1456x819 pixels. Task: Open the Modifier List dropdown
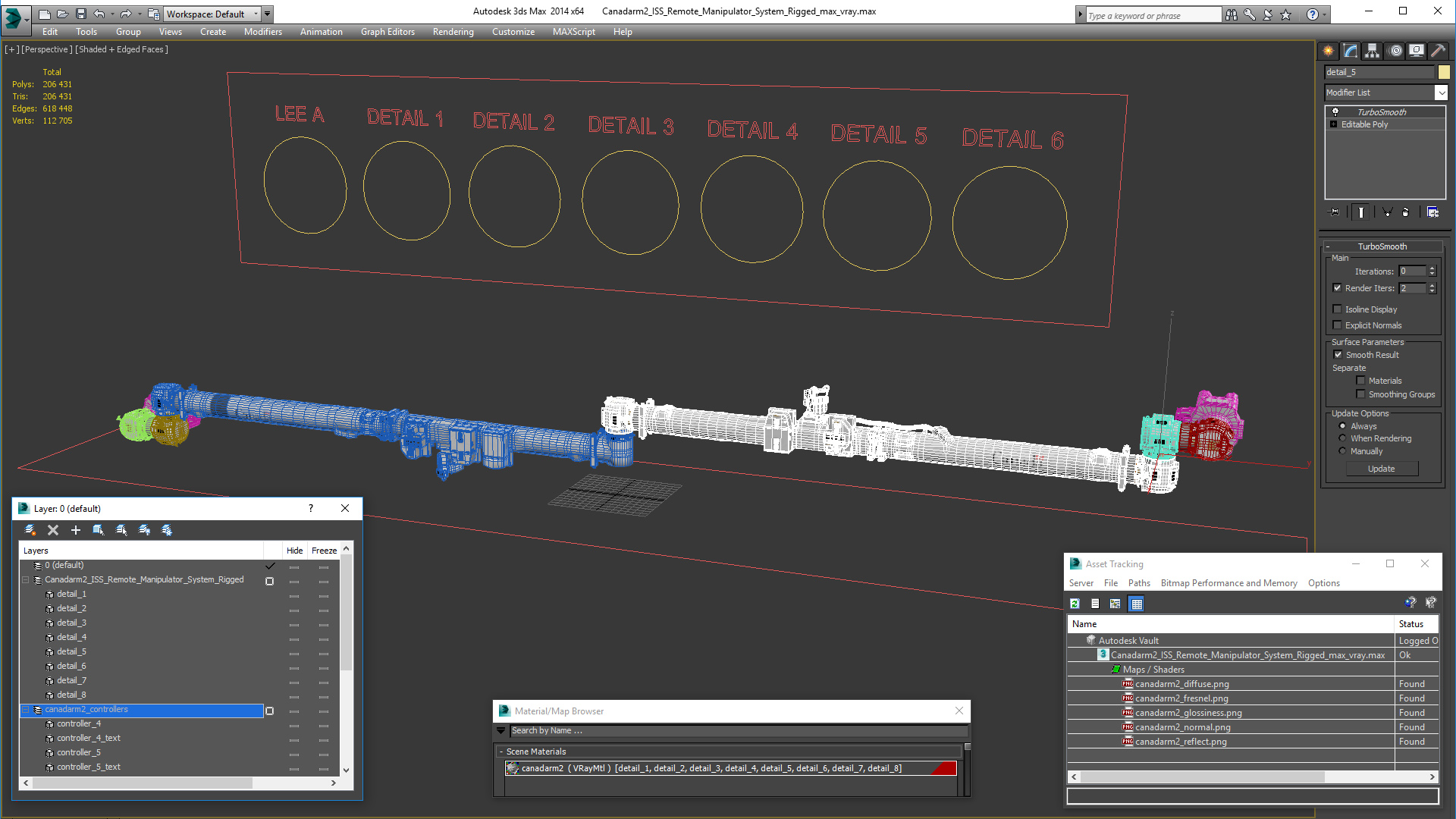[1386, 93]
